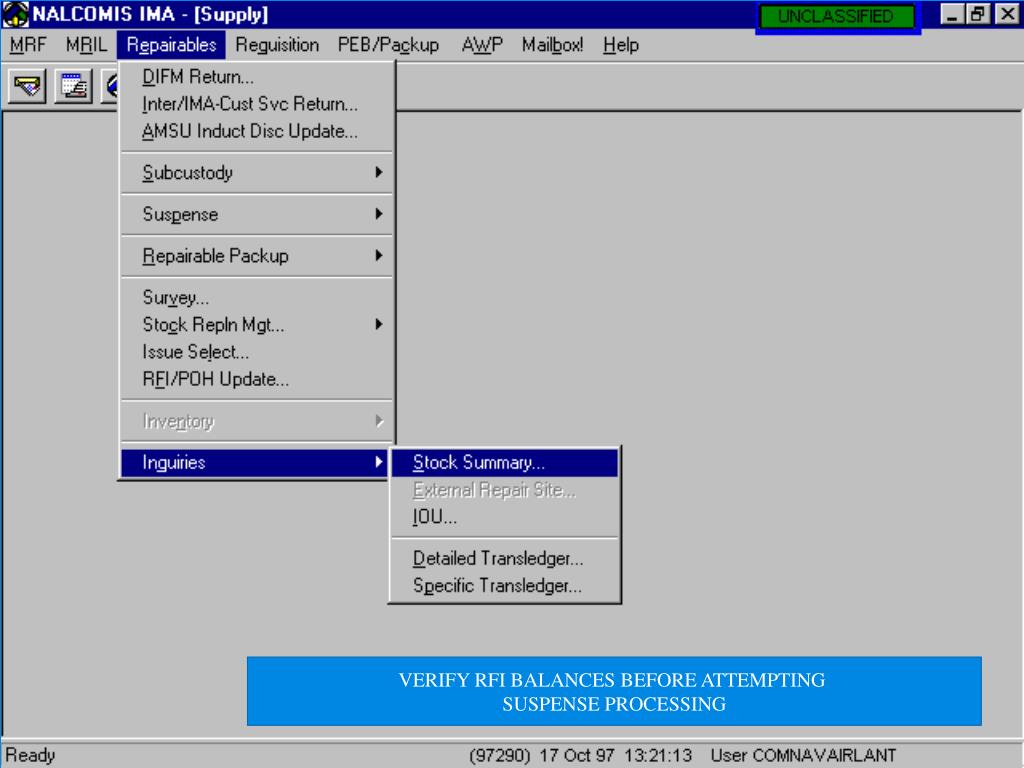Click the UNCLASSIFIED green banner
Viewport: 1024px width, 768px height.
pos(837,16)
